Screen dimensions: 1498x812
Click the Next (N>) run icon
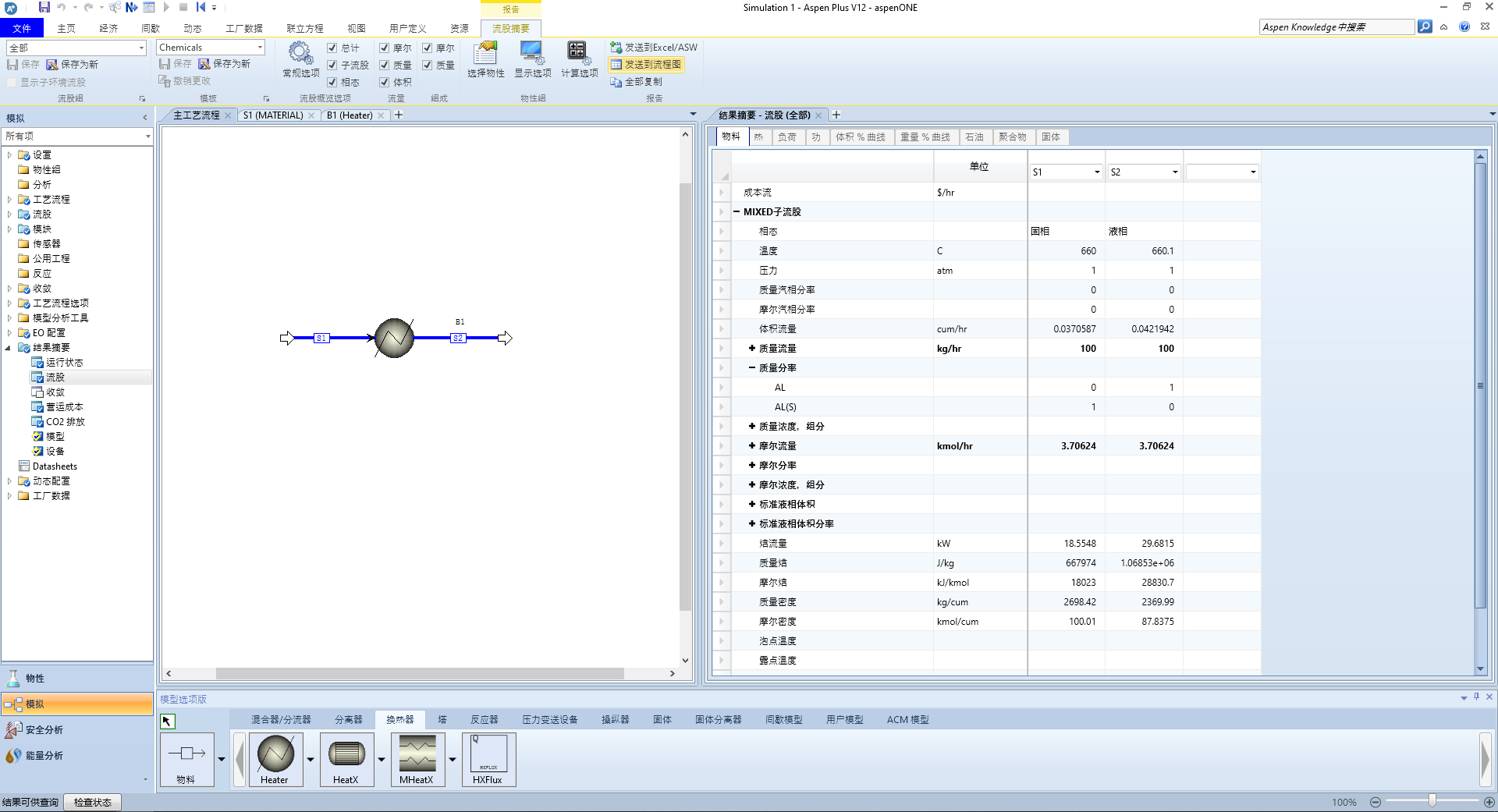tap(131, 7)
